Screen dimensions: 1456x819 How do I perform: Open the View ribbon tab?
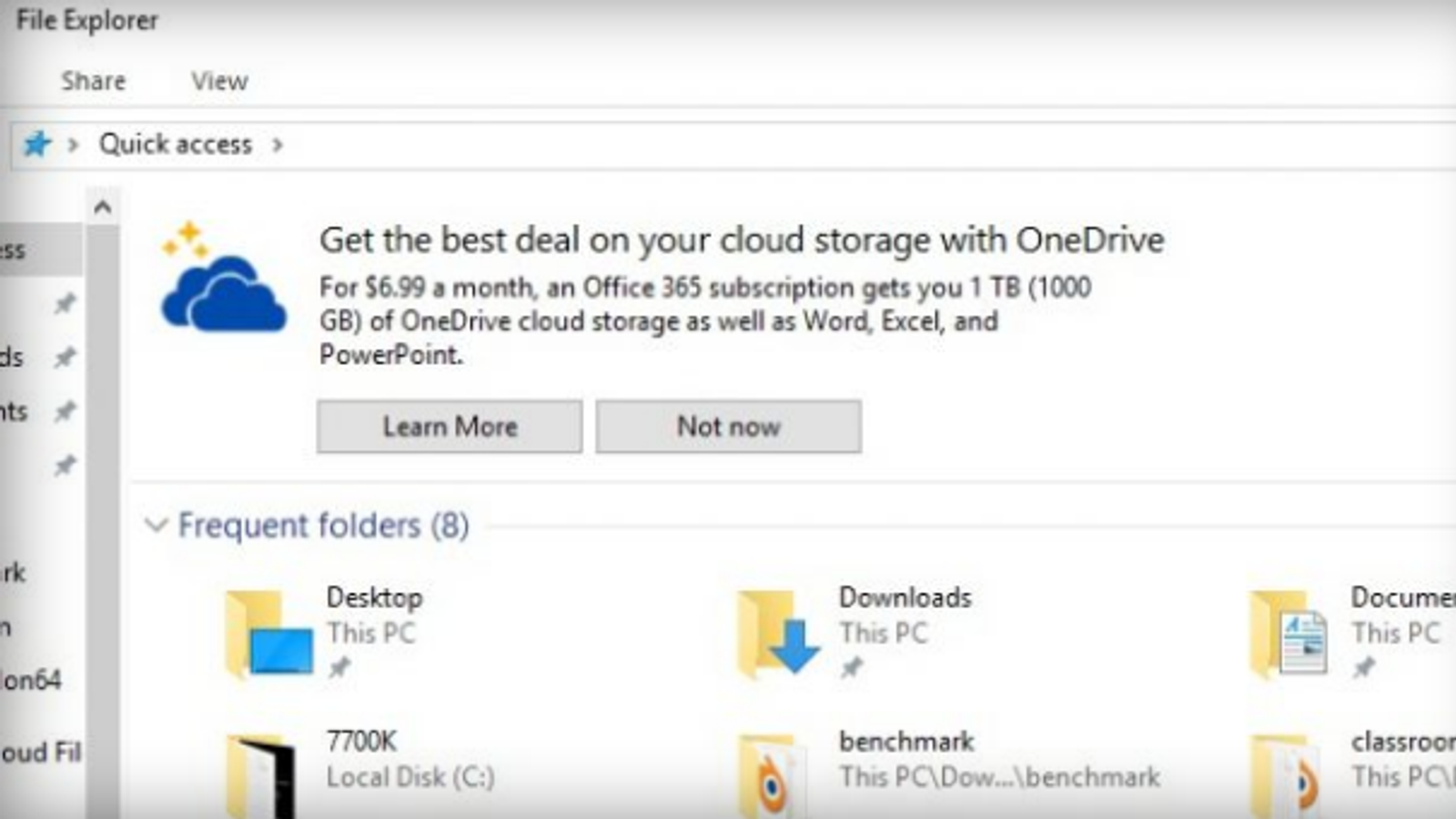(219, 81)
